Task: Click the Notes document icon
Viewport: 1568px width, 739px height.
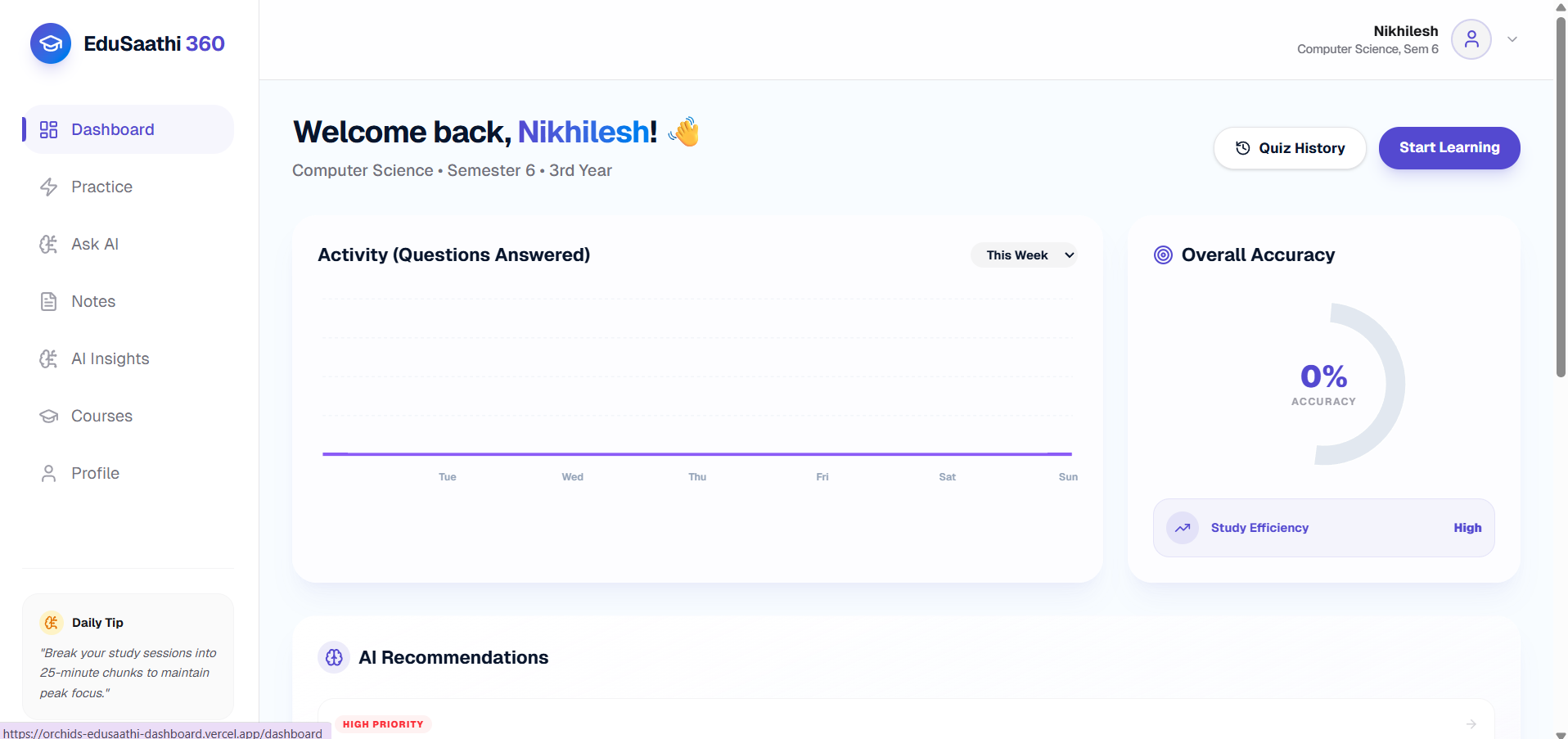Action: [x=49, y=301]
